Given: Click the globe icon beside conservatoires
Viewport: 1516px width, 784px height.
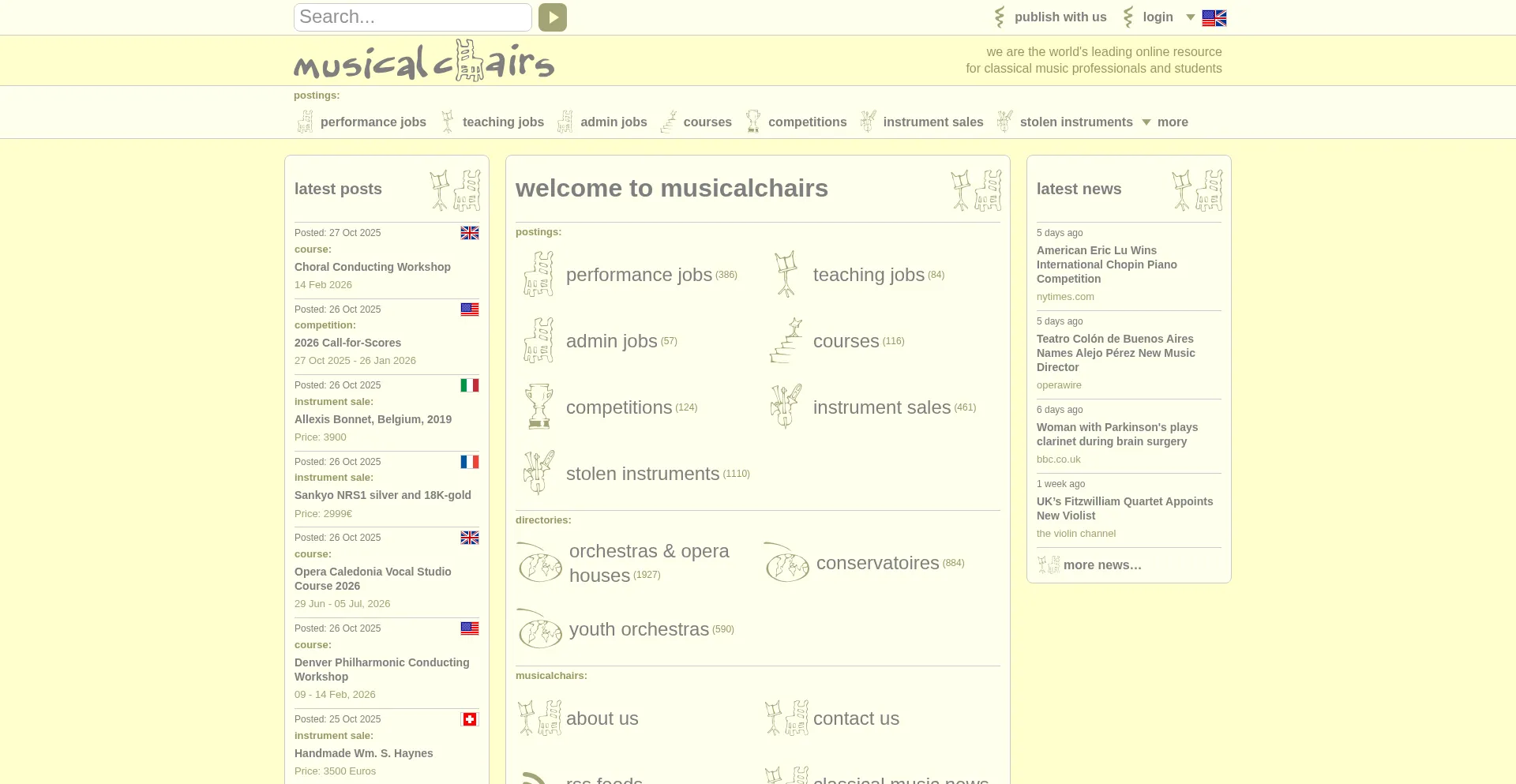Looking at the screenshot, I should (x=786, y=563).
